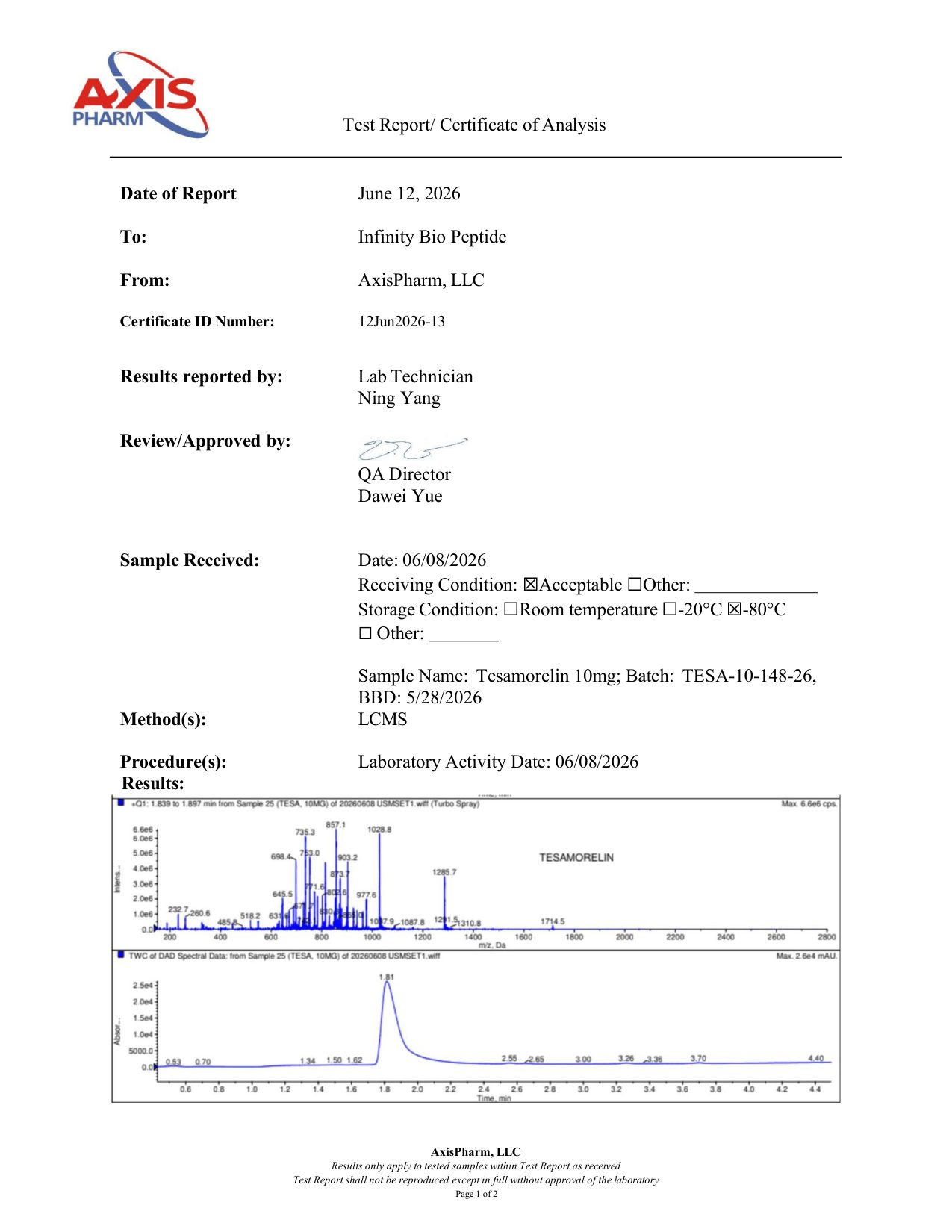Select the sender AxisPharm, LLC in From row
952x1232 pixels.
tap(421, 280)
